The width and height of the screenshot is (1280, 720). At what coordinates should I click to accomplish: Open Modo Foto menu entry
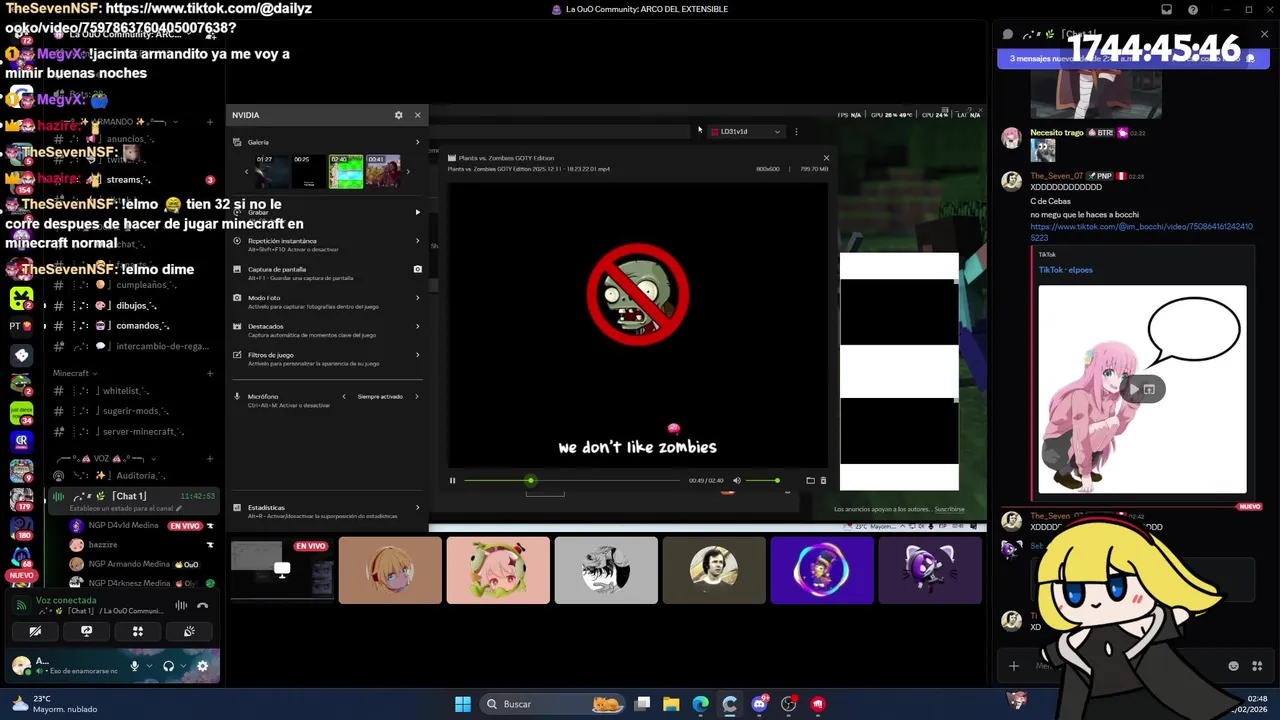click(x=327, y=302)
